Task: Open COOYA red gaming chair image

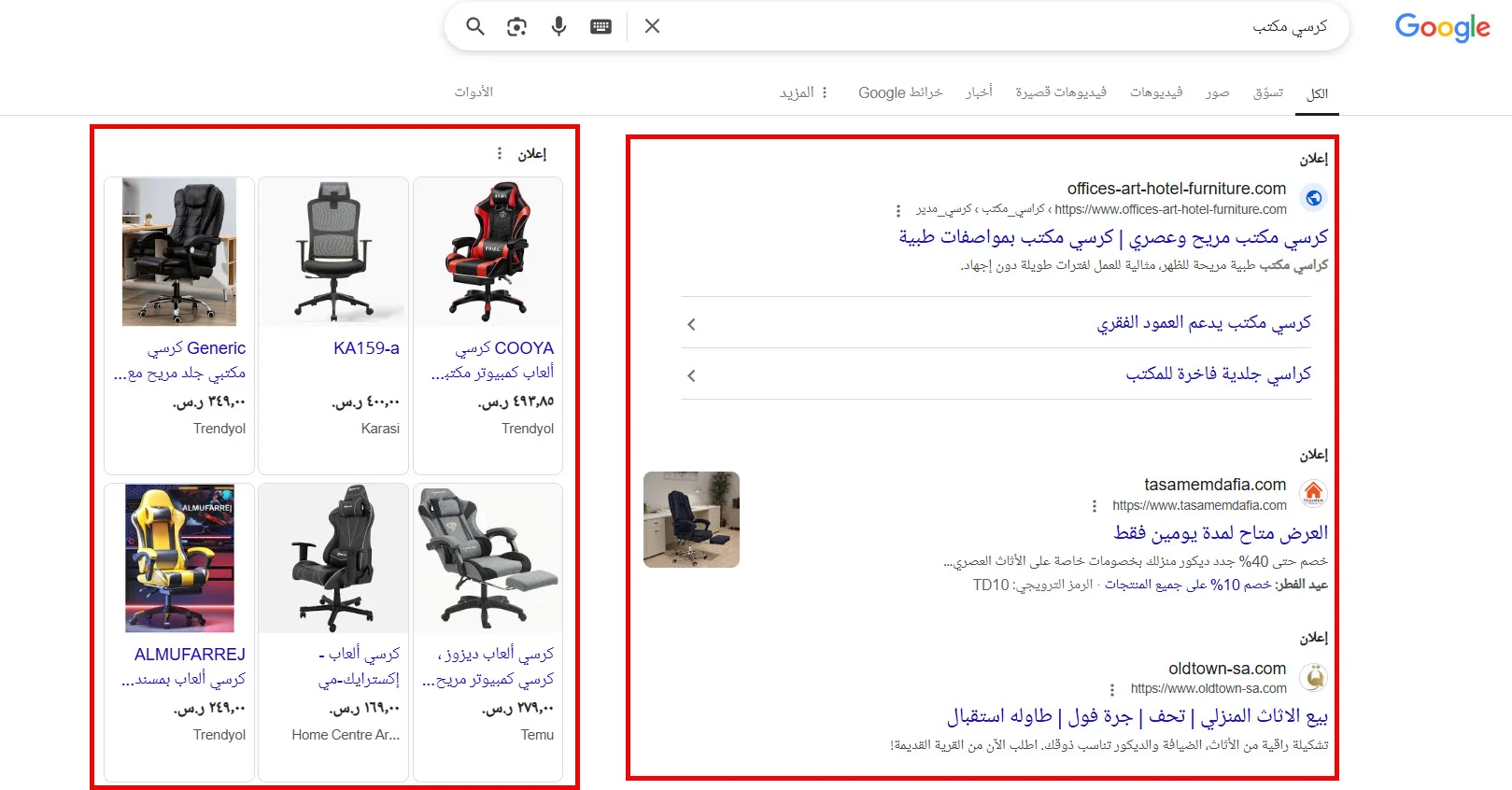Action: click(488, 252)
